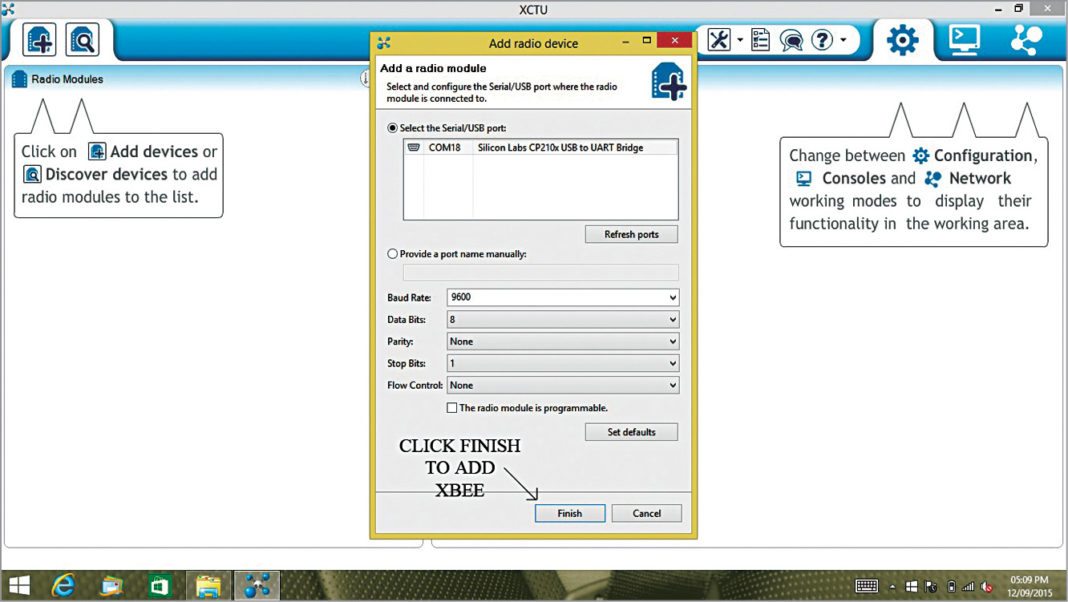Expand the Baud Rate dropdown

[x=562, y=298]
